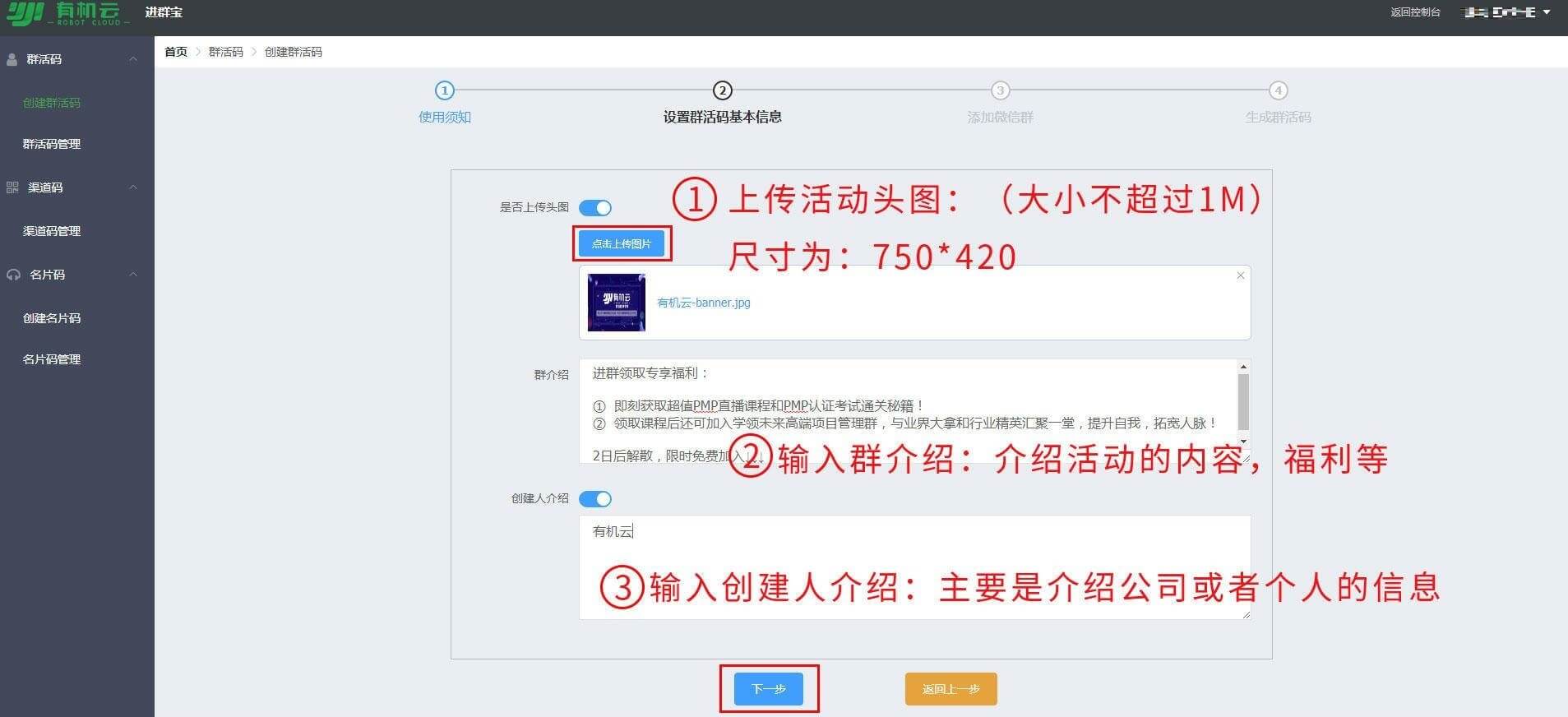1568x717 pixels.
Task: Toggle the 是否上传头图 switch
Action: click(595, 208)
